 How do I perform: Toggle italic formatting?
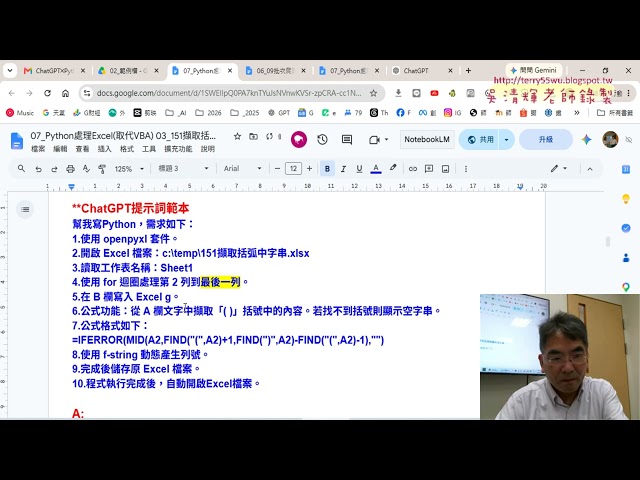point(343,169)
